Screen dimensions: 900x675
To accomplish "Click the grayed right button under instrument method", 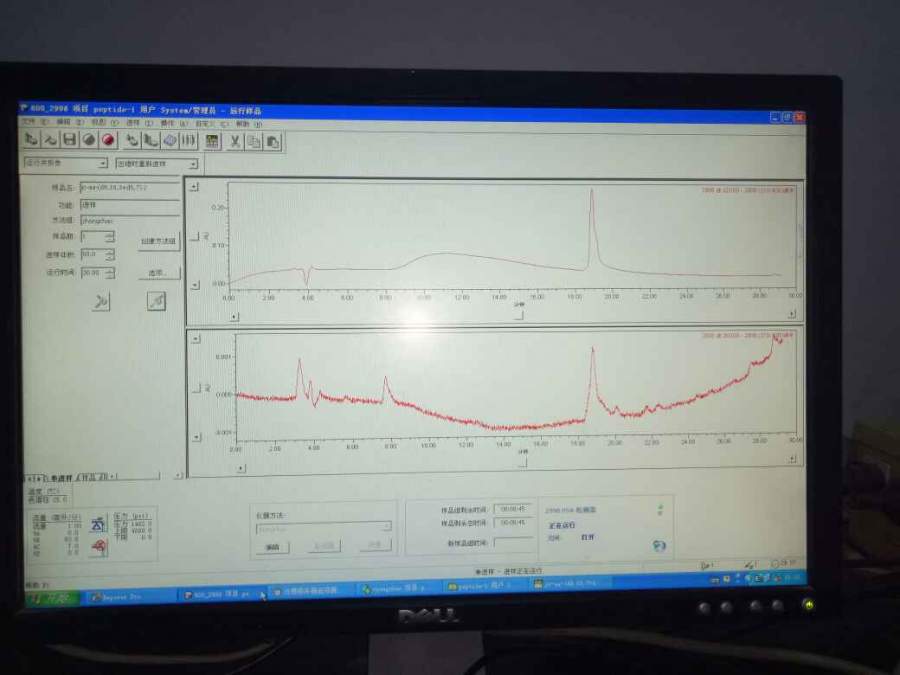I will tap(375, 545).
